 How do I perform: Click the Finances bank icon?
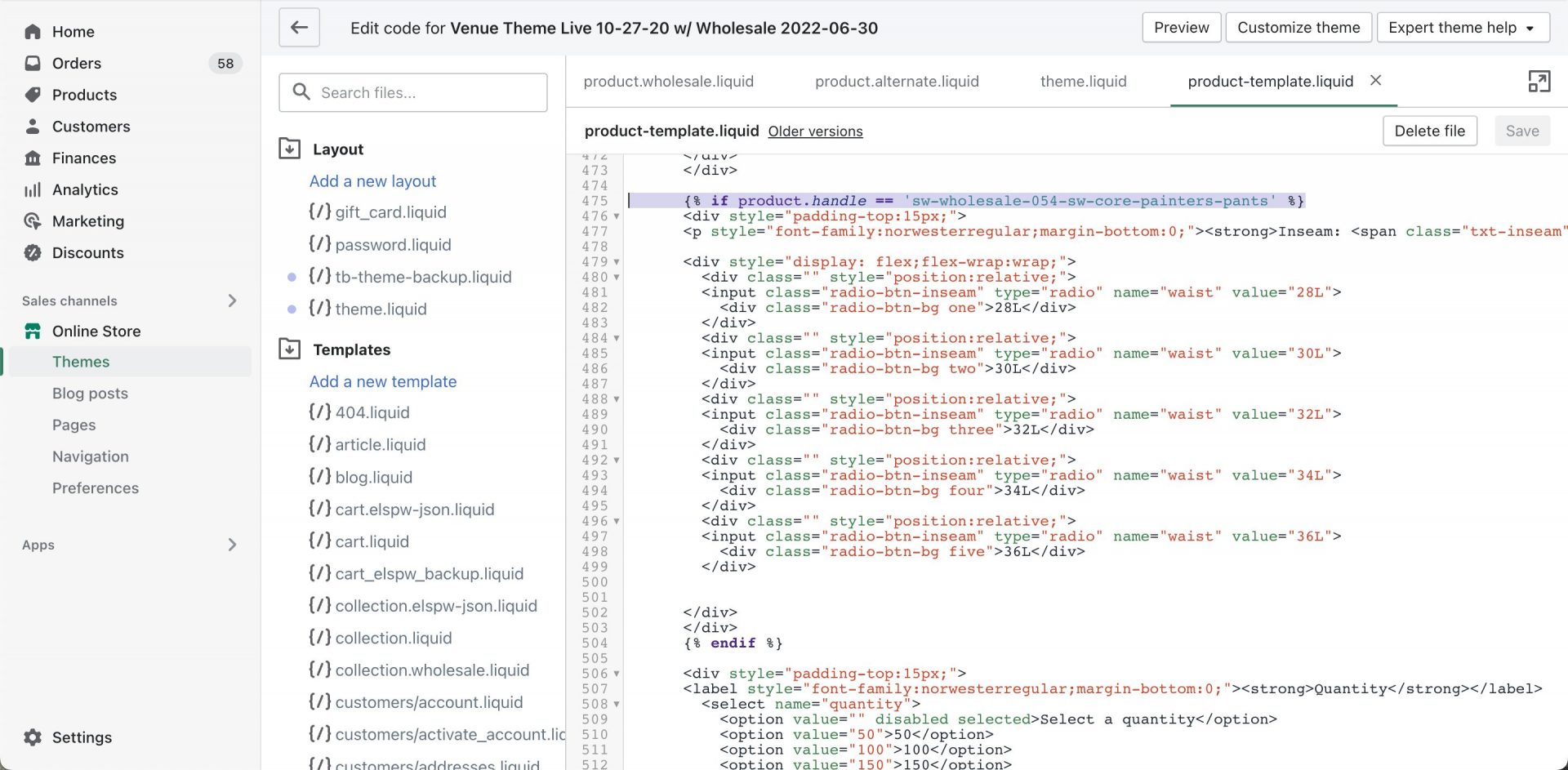click(33, 158)
